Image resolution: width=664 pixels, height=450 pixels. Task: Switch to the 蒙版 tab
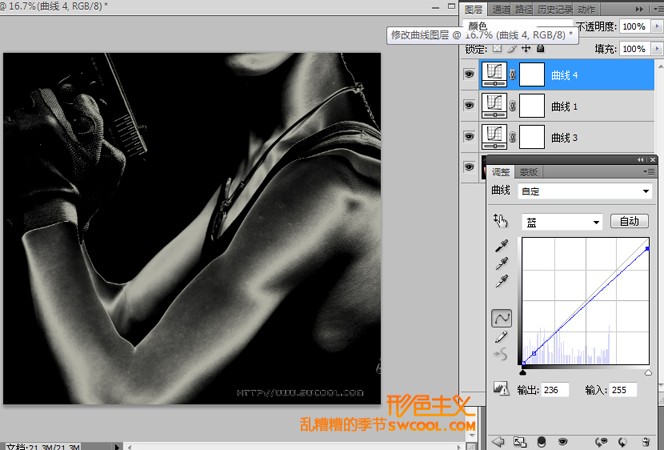528,172
